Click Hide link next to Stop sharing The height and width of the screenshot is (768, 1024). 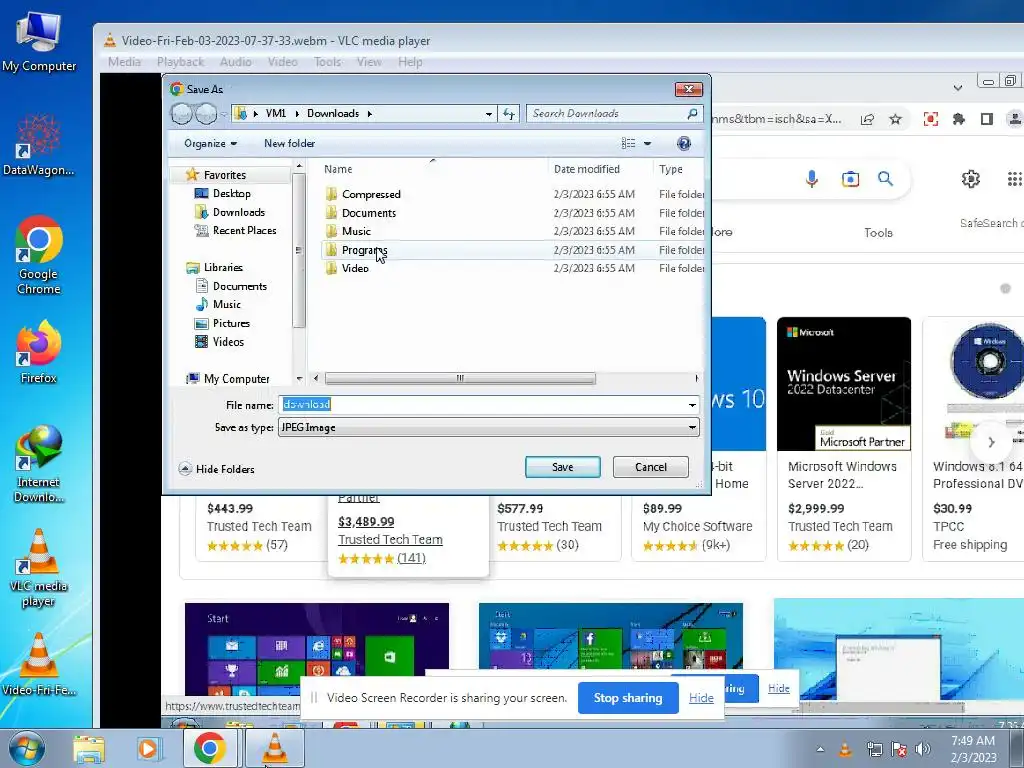pos(701,698)
